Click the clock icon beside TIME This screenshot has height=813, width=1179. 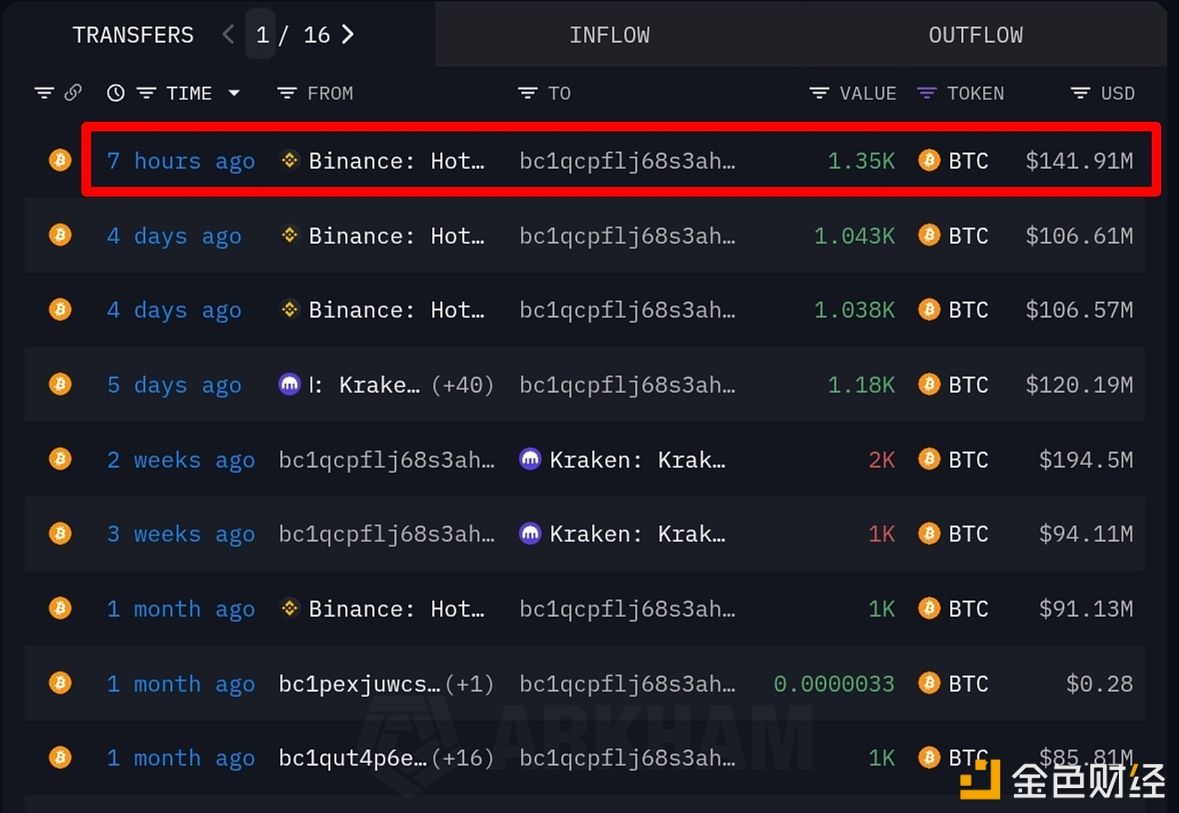coord(116,93)
